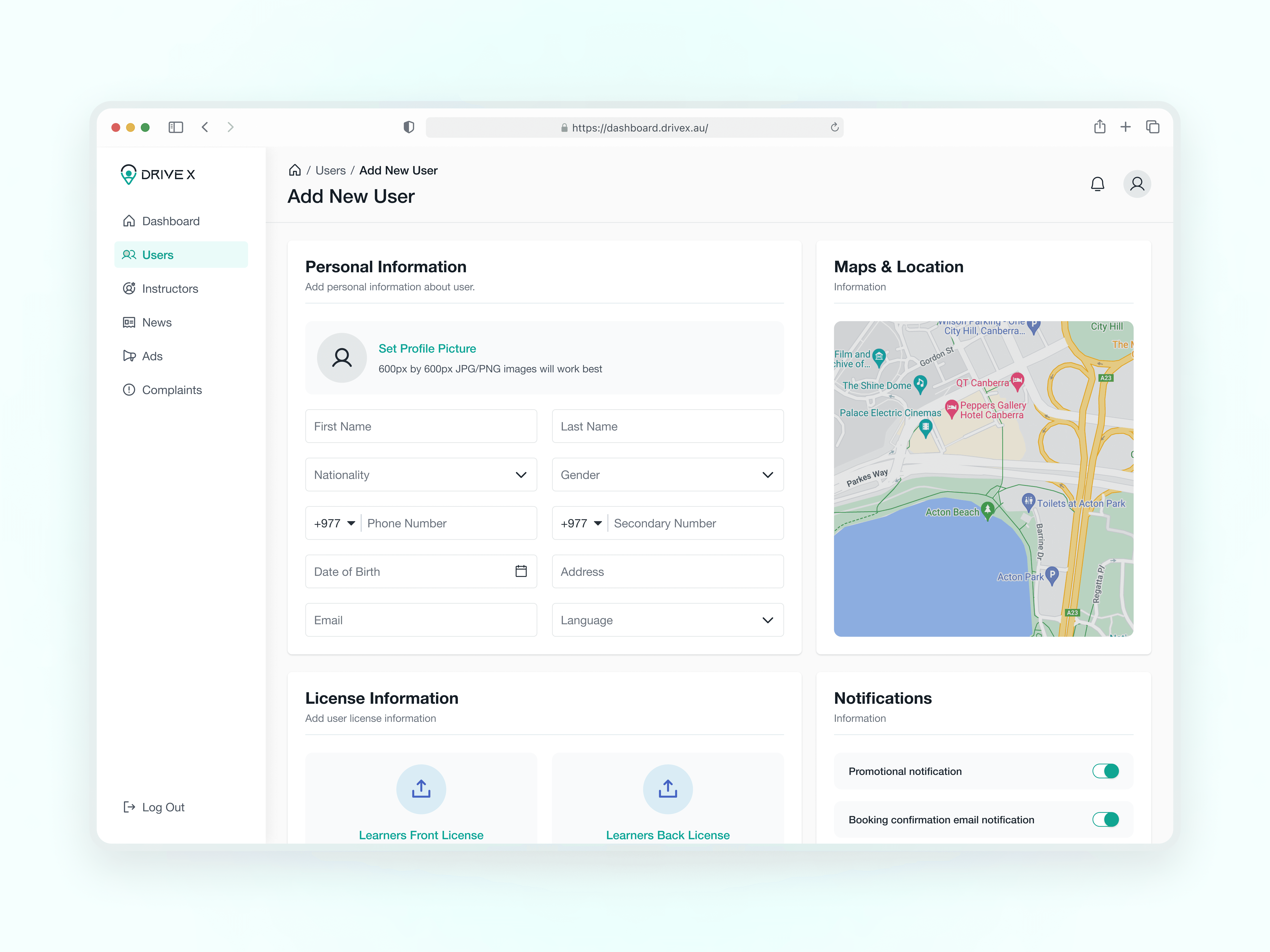This screenshot has height=952, width=1270.
Task: Turn off Booking confirmation email notification toggle
Action: [1105, 819]
